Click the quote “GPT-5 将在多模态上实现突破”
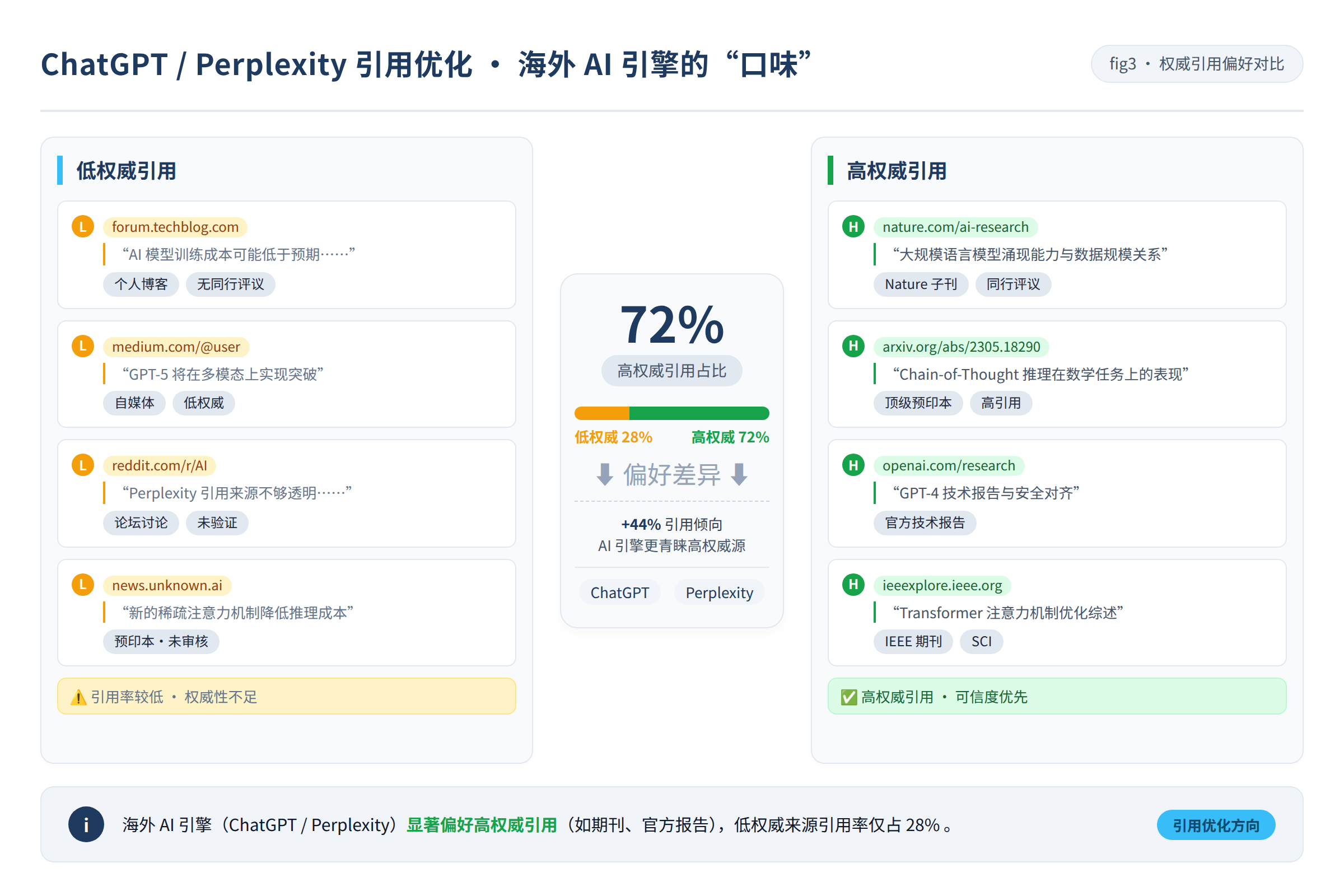 click(223, 374)
